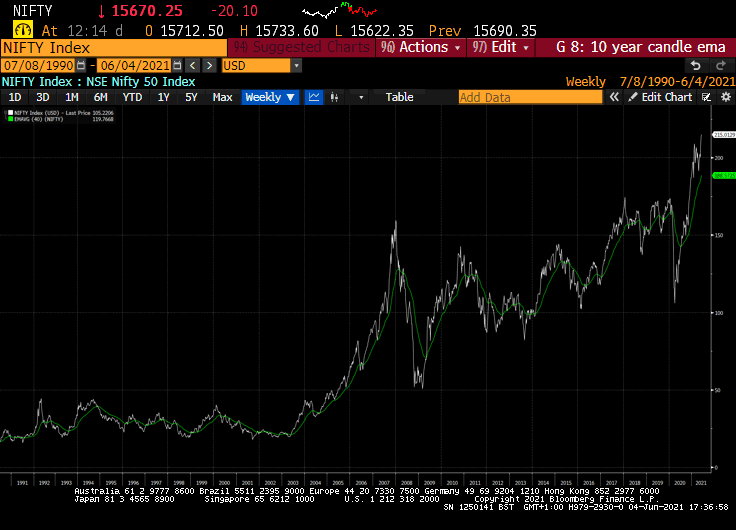Select the Max range tab

click(222, 97)
